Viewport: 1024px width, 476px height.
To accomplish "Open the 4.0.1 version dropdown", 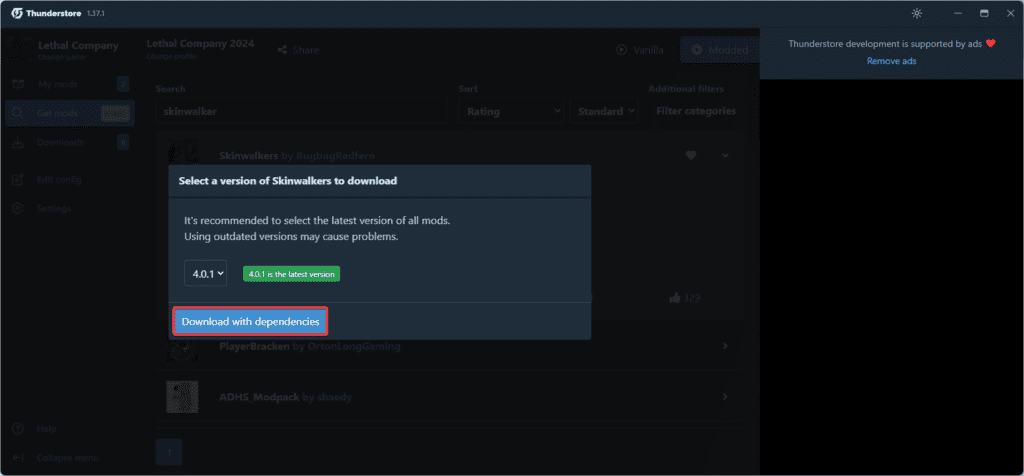I will point(205,273).
